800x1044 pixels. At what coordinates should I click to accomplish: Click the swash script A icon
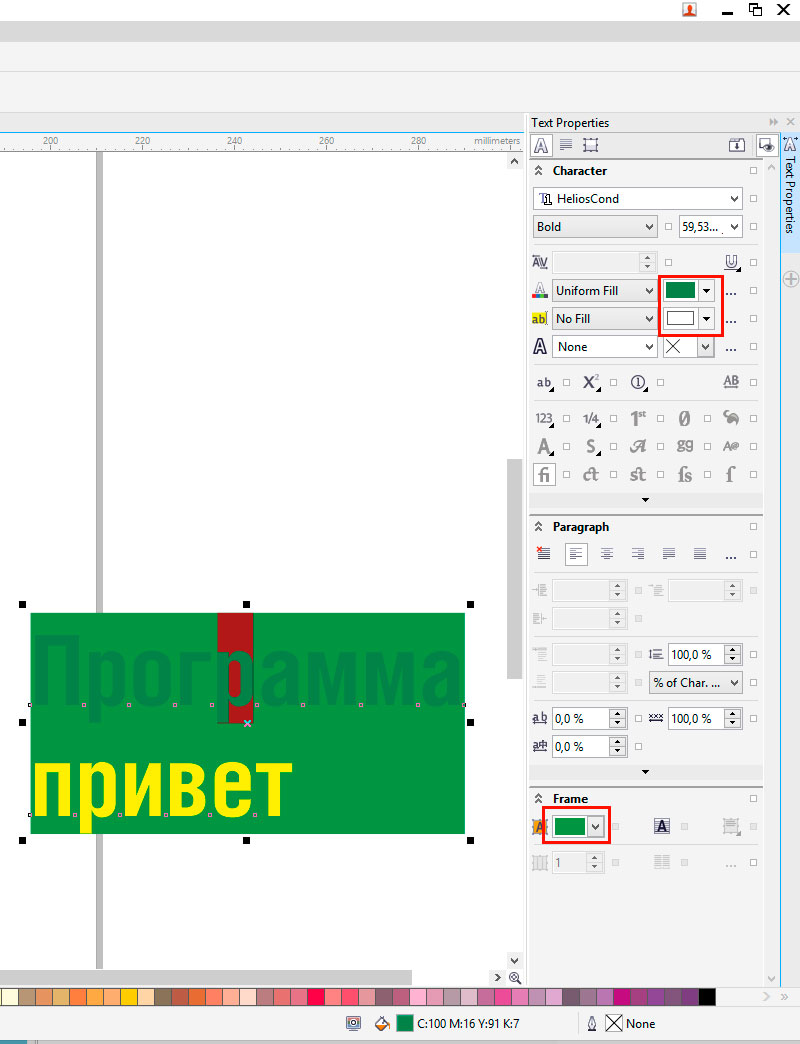[x=638, y=446]
